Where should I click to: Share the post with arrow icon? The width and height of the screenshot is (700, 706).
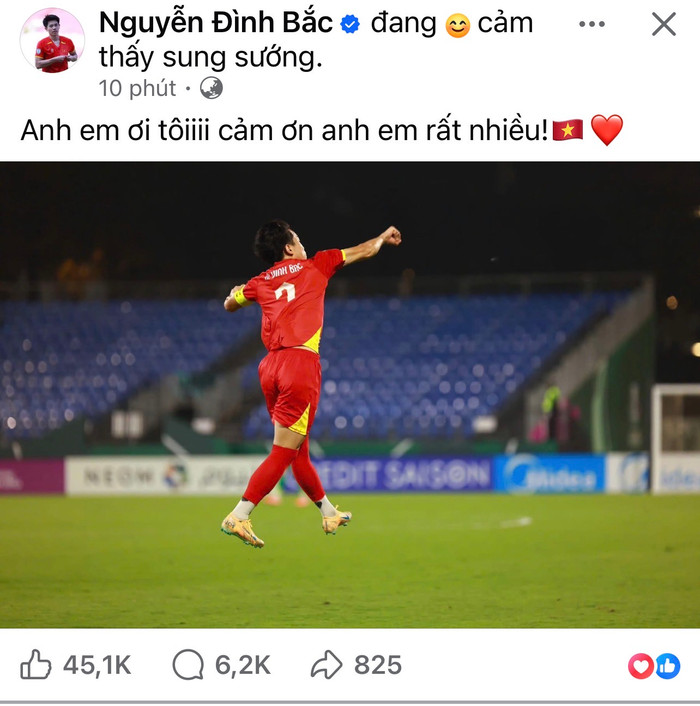tap(326, 665)
